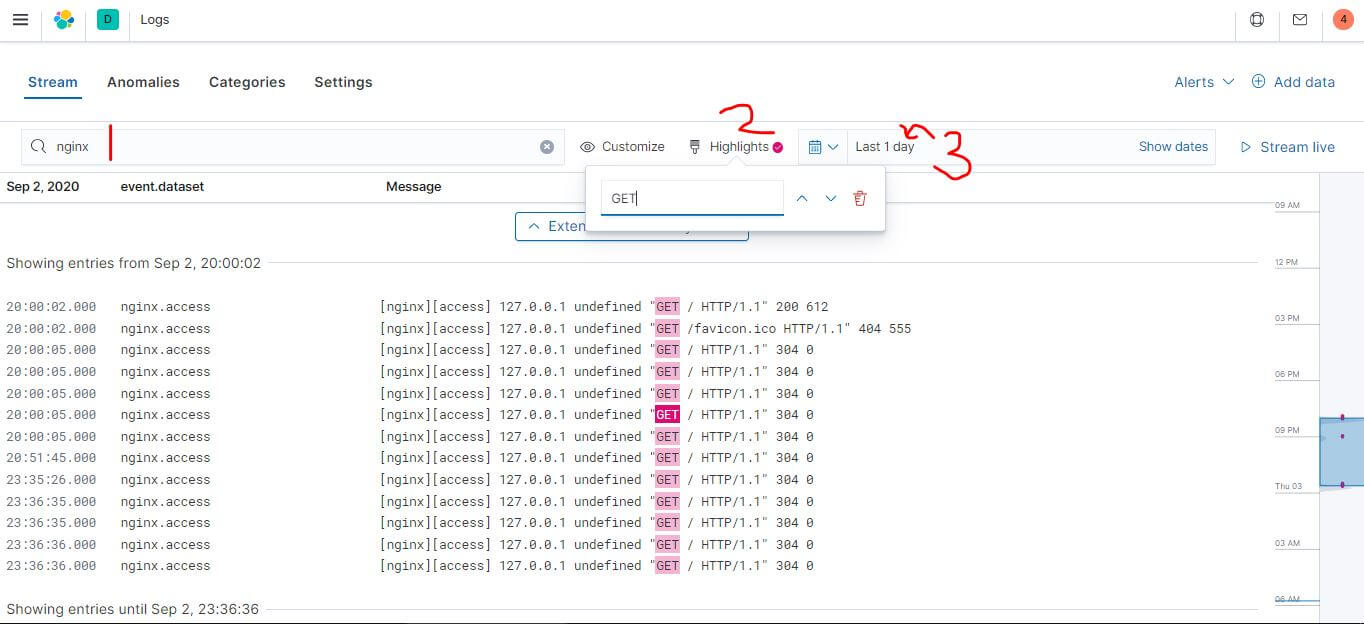Switch to the Anomalies tab
This screenshot has width=1364, height=624.
click(143, 82)
